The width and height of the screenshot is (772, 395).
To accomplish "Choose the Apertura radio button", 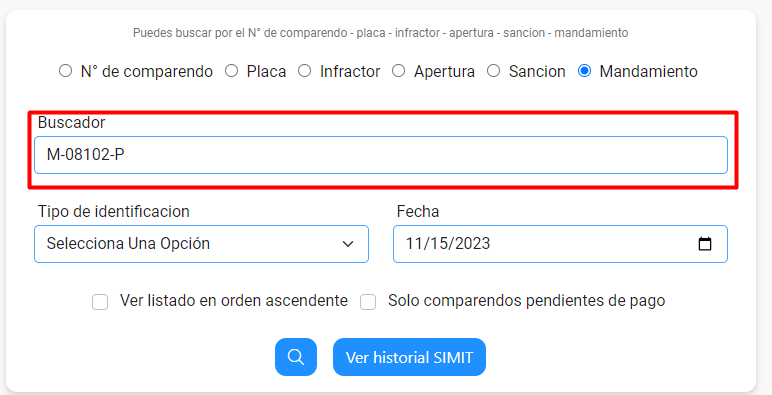I will [398, 71].
